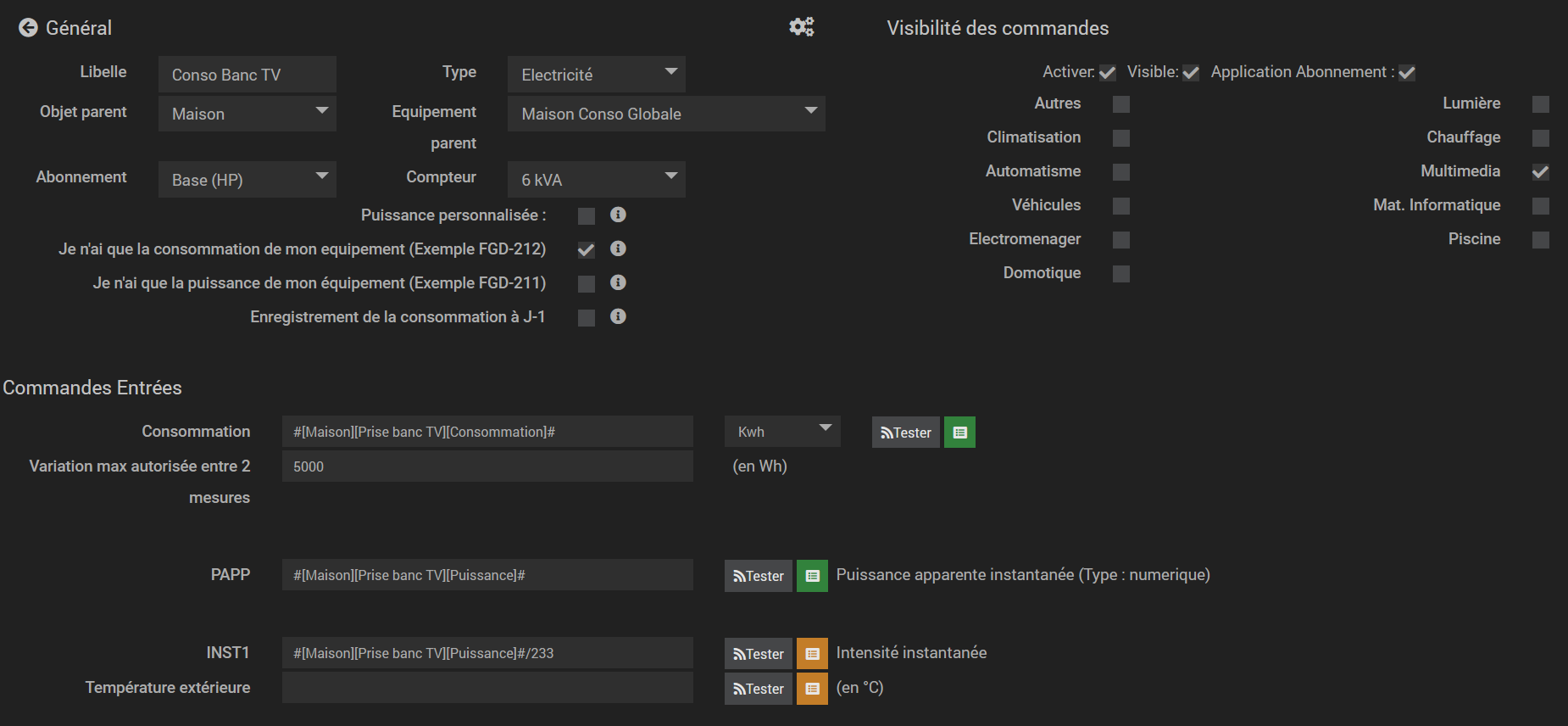
Task: Click orange list icon for Température extérieure
Action: [x=812, y=689]
